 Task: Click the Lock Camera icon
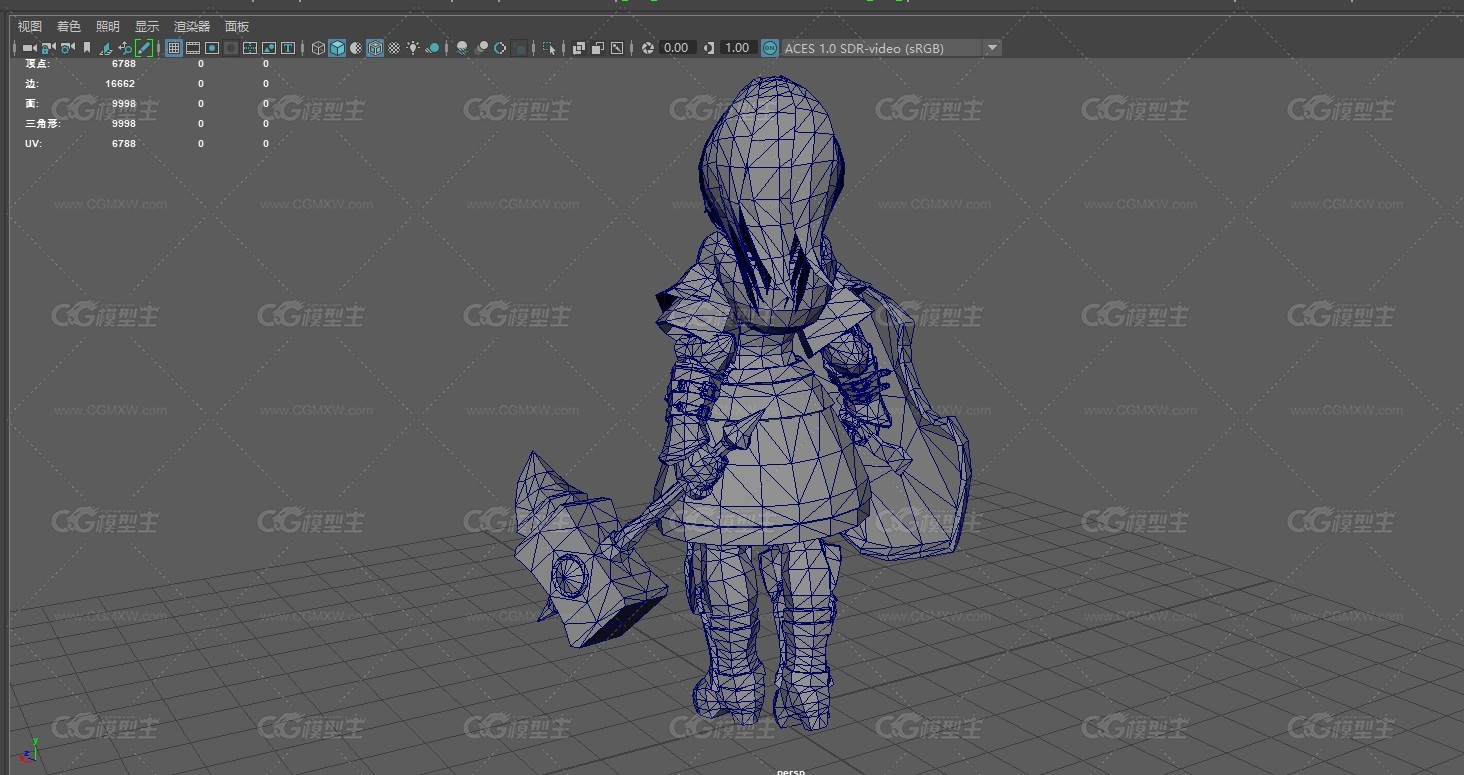coord(47,48)
